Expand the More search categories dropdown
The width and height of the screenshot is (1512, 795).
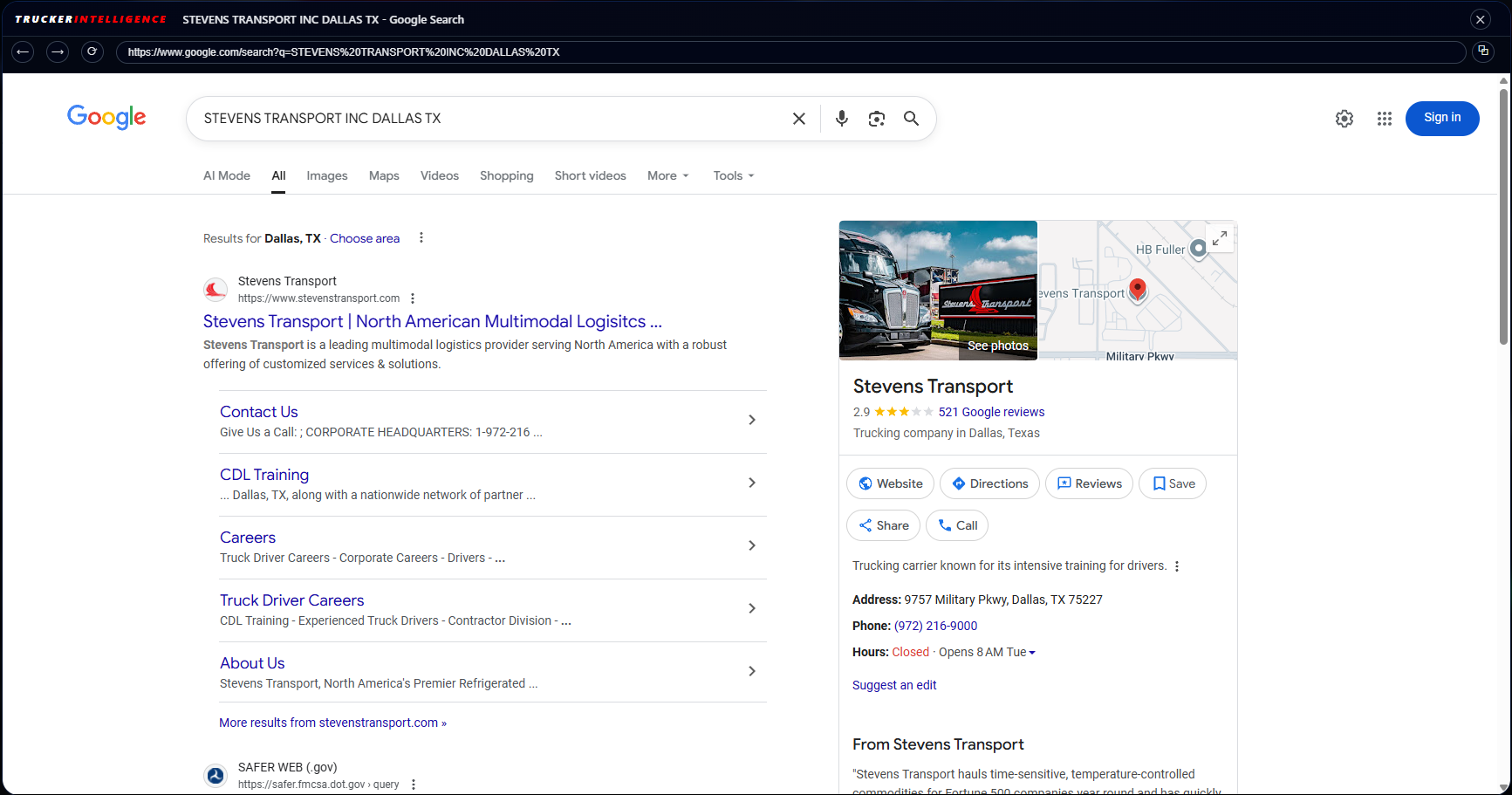point(667,175)
